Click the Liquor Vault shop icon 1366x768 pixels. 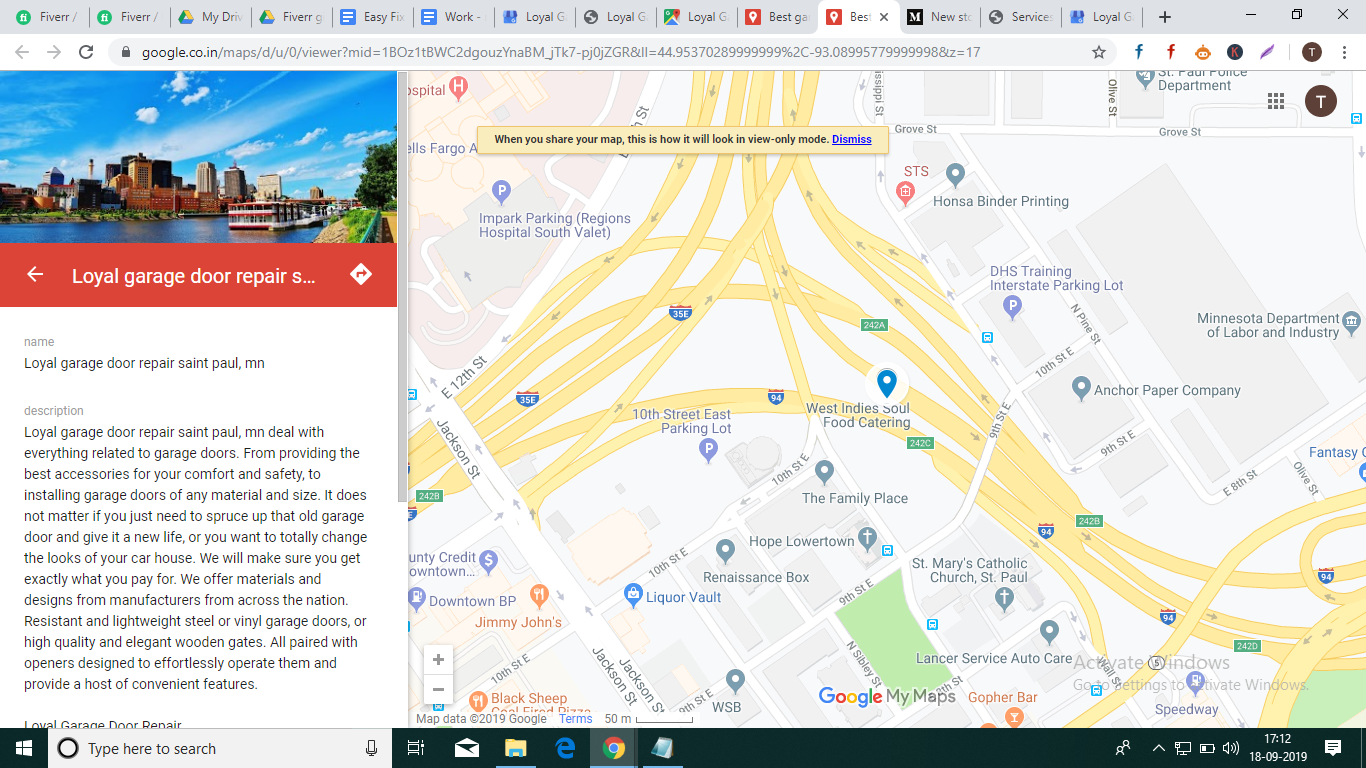click(x=632, y=595)
